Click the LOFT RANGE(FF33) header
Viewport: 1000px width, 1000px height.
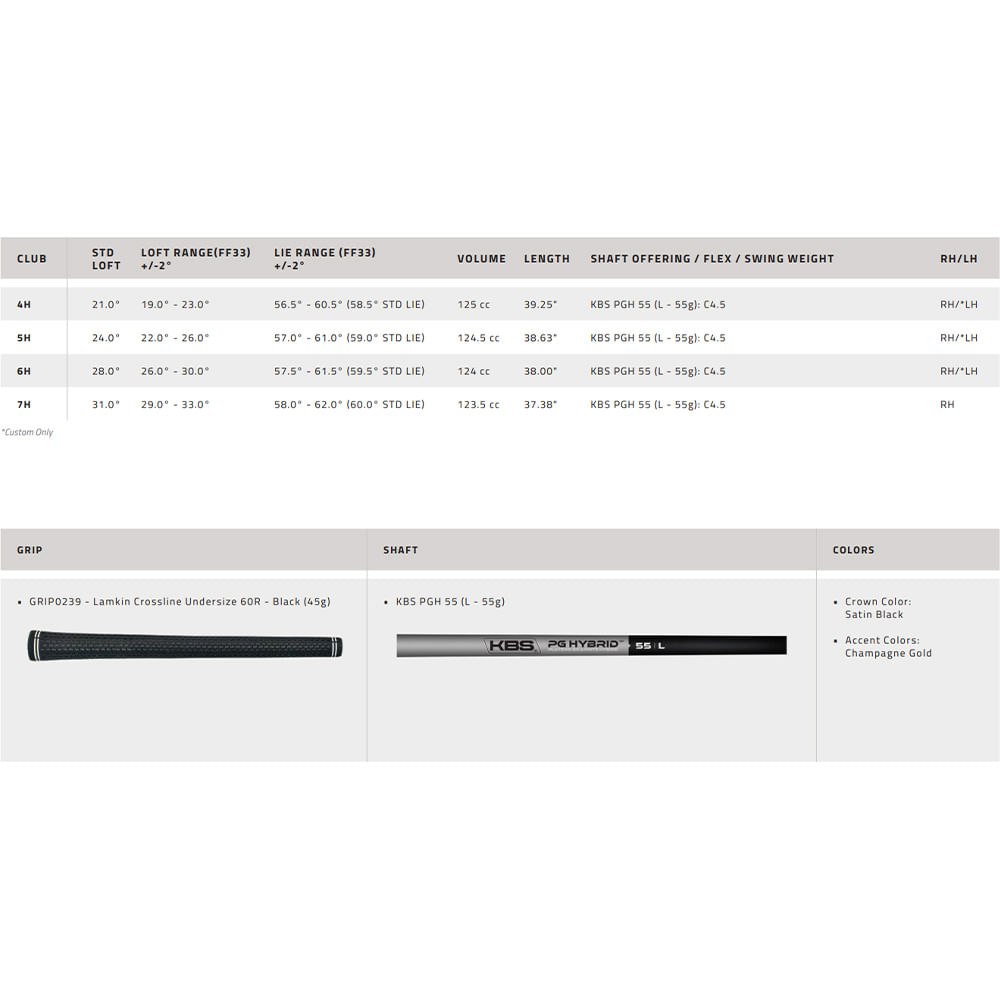(196, 259)
